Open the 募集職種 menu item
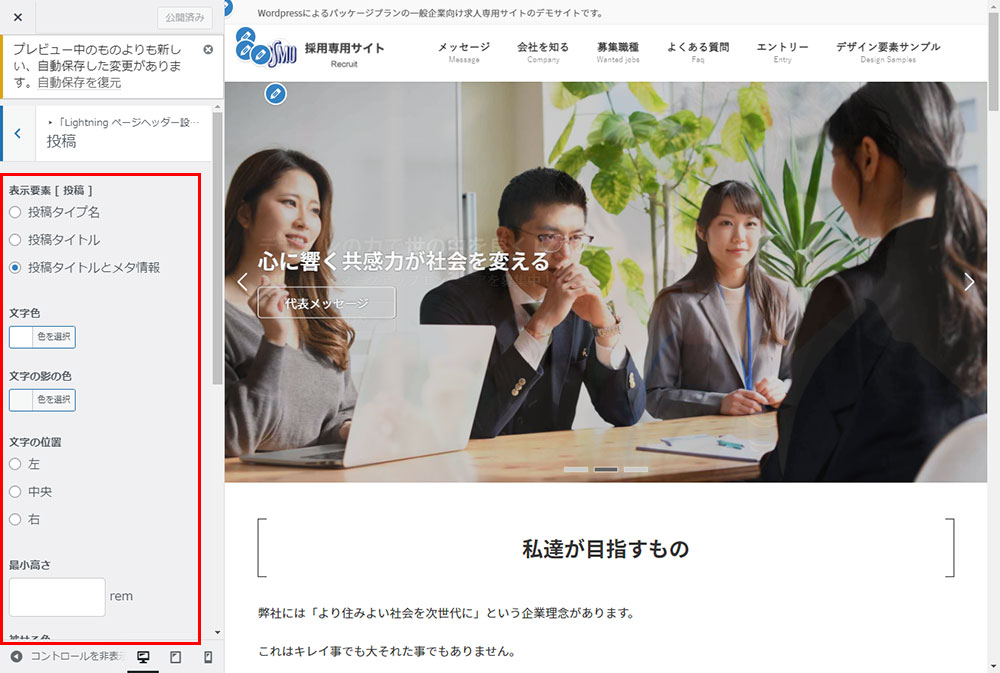 [x=617, y=51]
